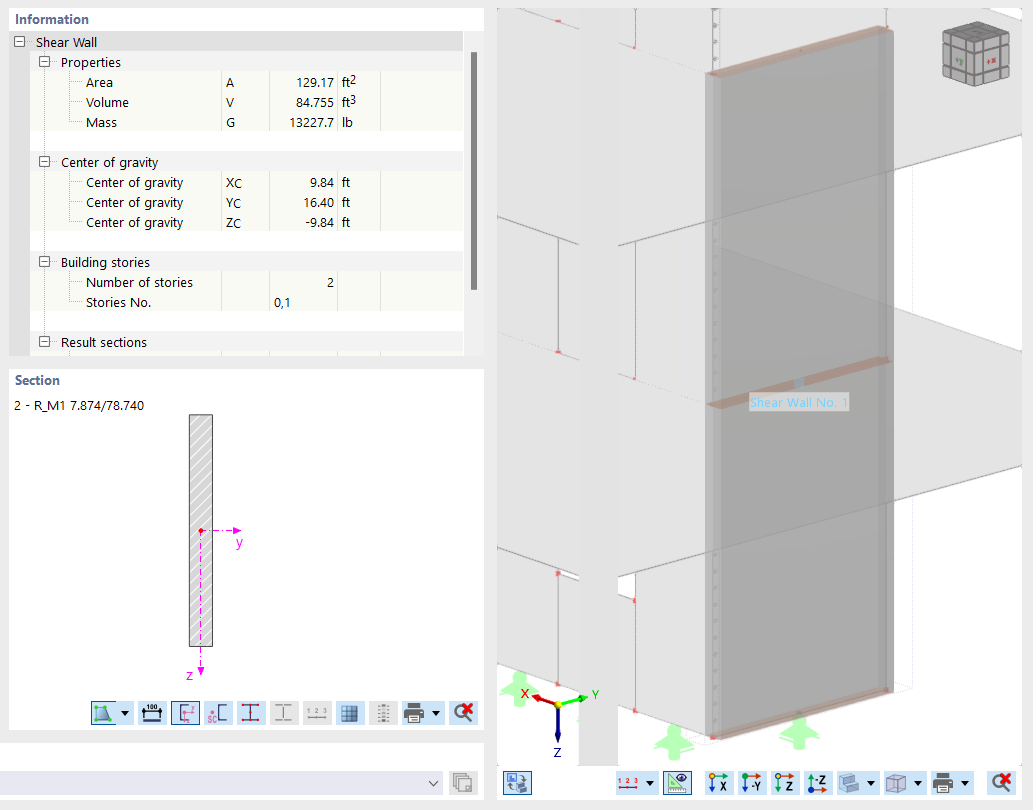Toggle the section axes display

[185, 713]
